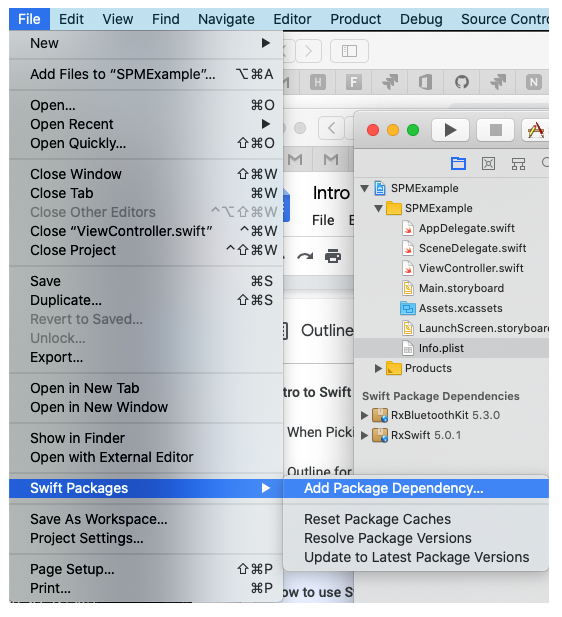The image size is (562, 617).
Task: Choose Open with External Editor
Action: [x=146, y=457]
